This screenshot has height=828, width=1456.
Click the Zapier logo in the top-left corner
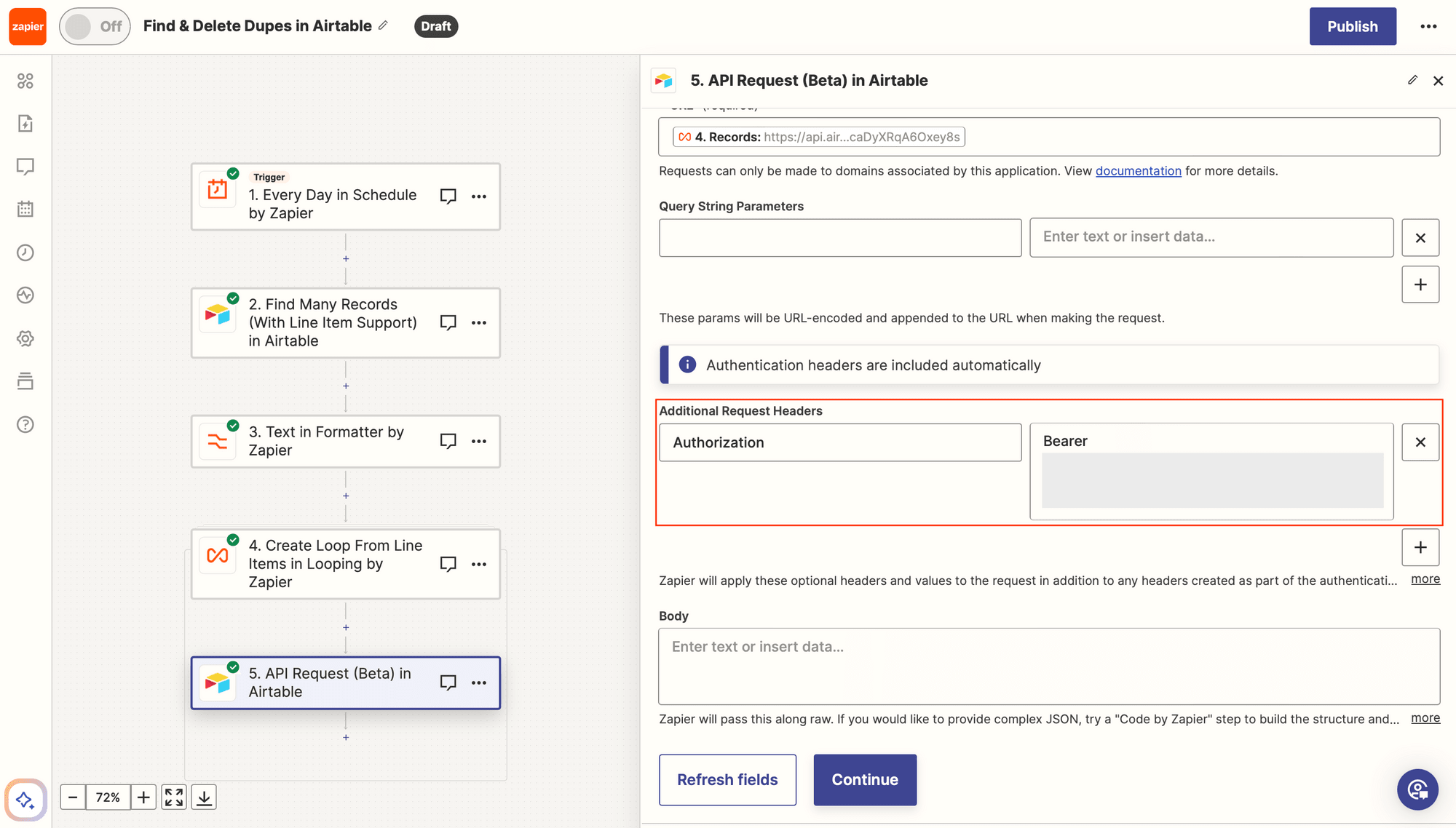click(x=27, y=26)
